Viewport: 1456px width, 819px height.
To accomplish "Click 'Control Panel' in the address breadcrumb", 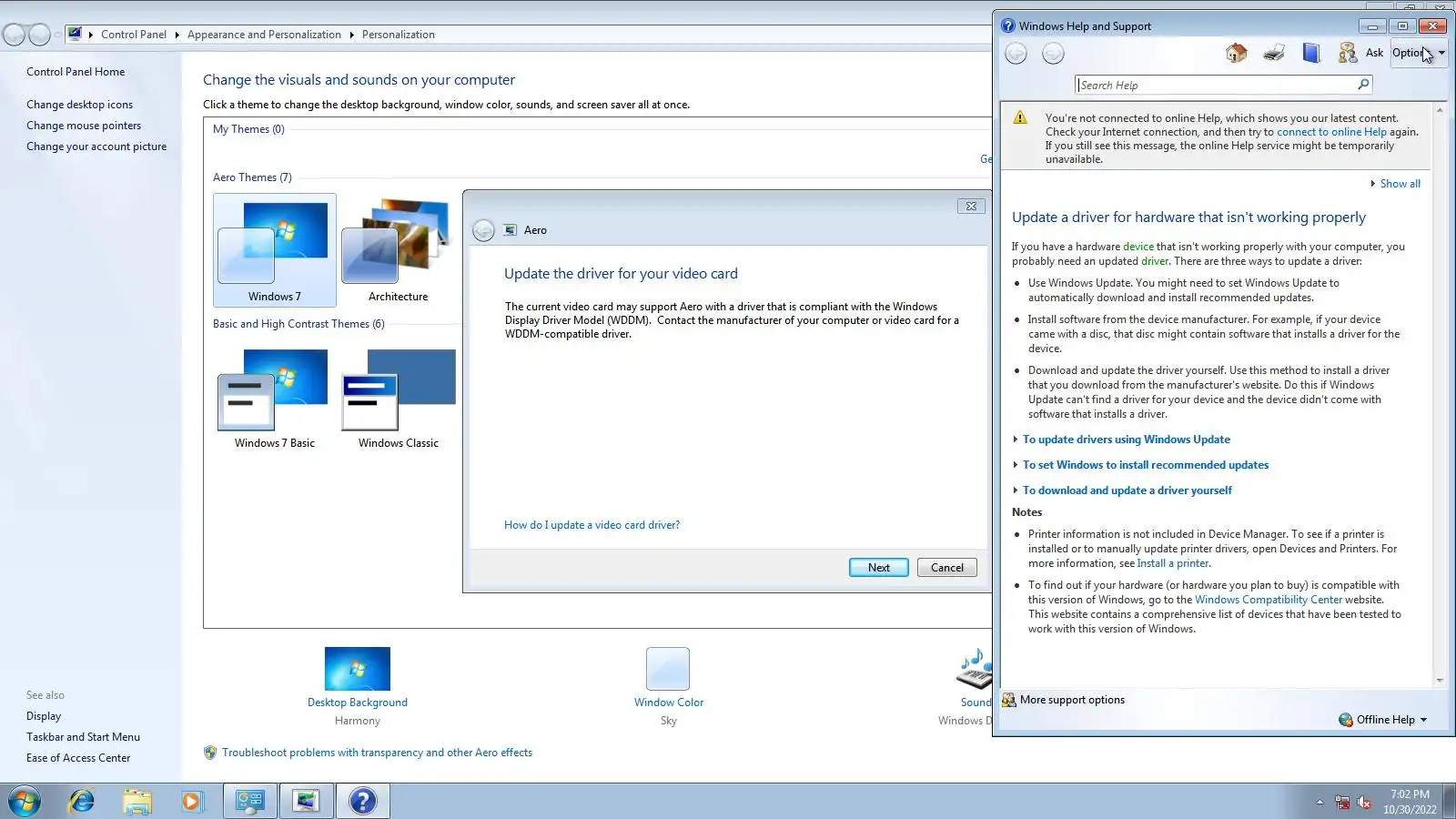I will click(x=134, y=35).
